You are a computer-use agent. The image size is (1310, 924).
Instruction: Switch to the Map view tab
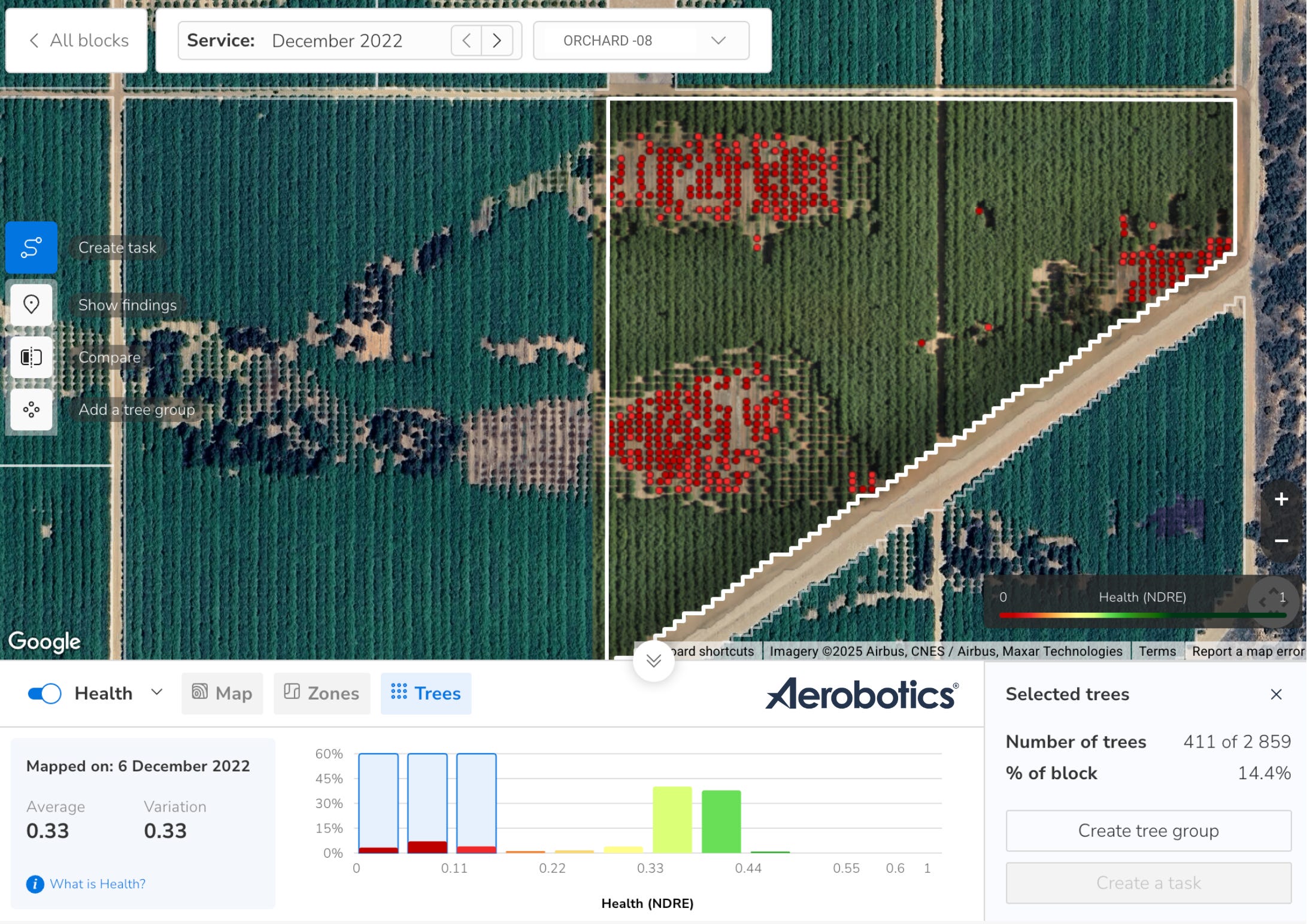(x=222, y=694)
